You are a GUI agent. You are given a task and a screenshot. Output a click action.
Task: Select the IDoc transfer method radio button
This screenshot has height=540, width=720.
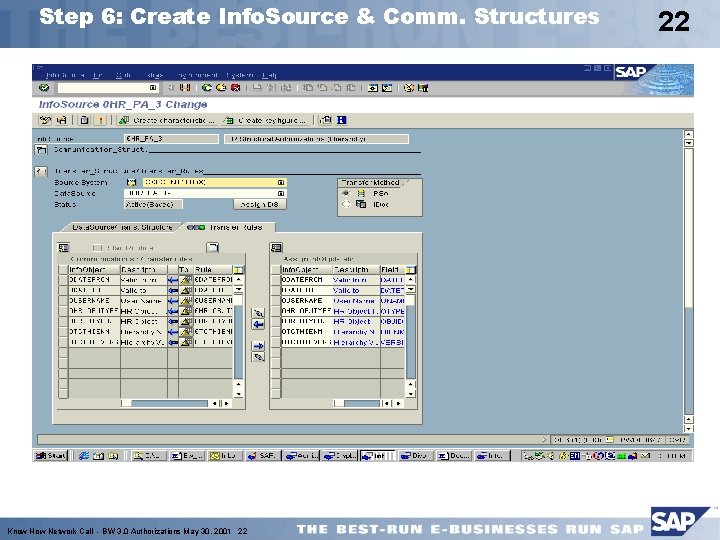346,204
